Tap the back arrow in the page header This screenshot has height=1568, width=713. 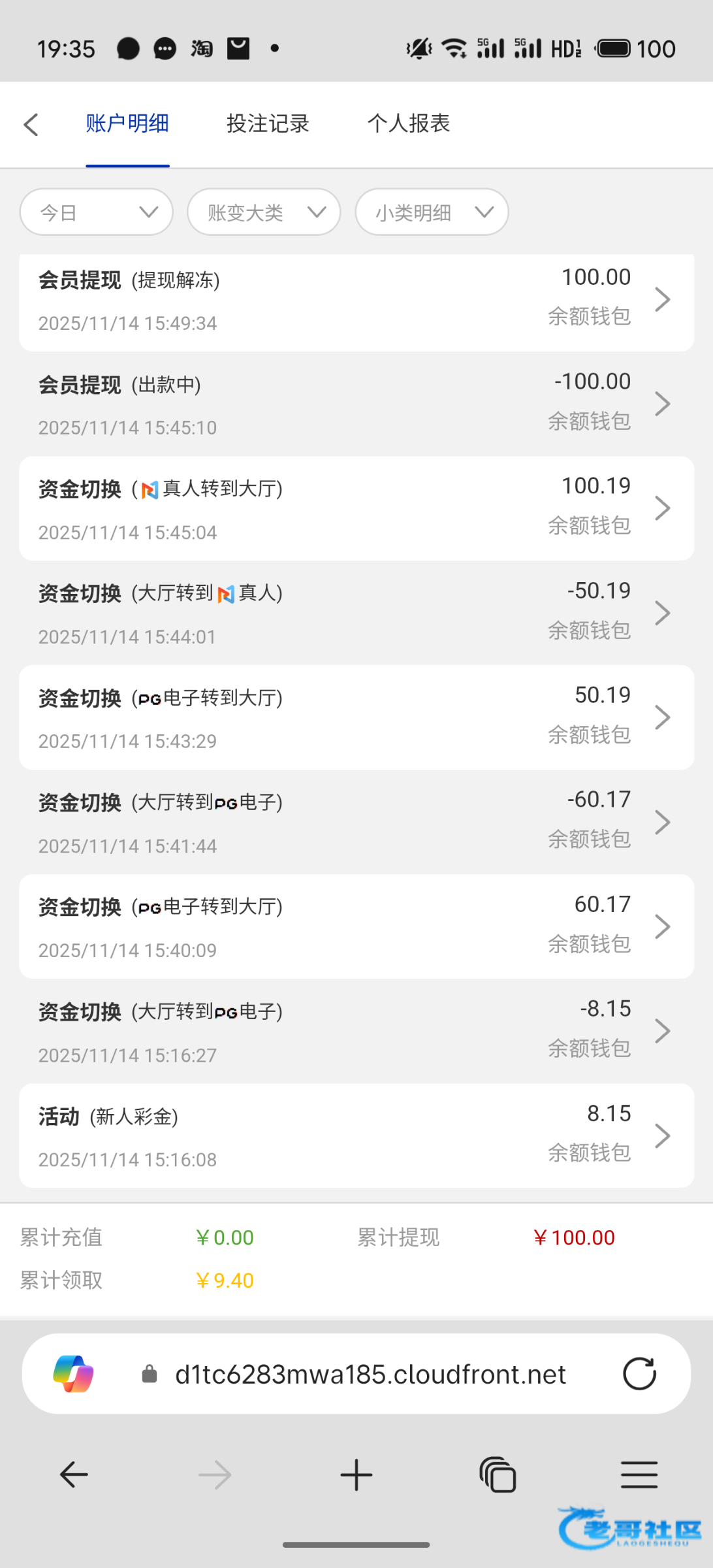click(31, 124)
